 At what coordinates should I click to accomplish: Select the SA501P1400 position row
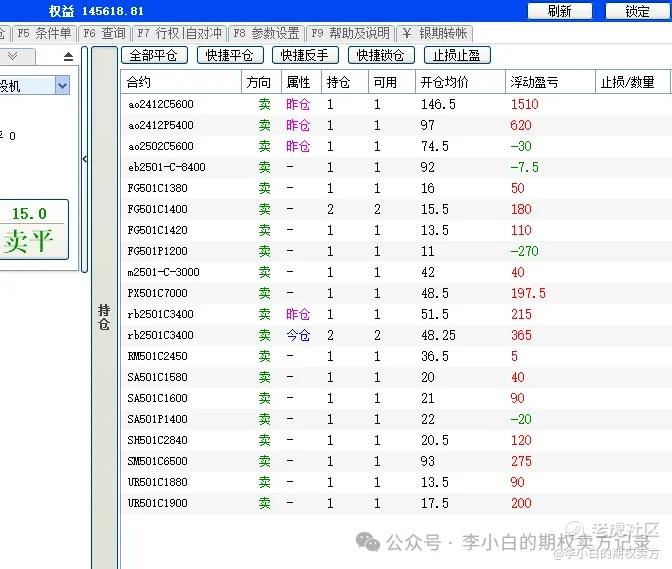(396, 419)
